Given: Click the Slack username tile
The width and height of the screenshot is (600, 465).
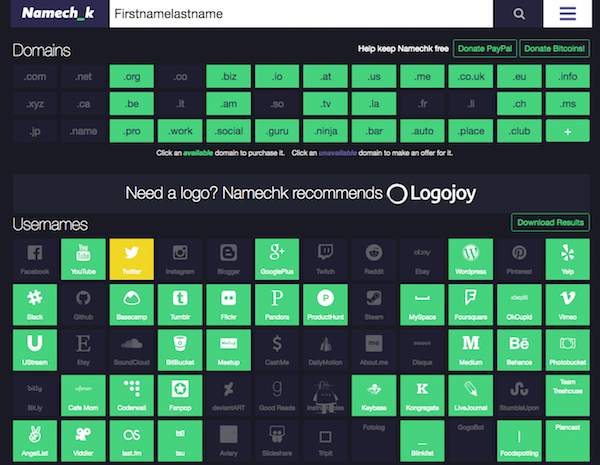Looking at the screenshot, I should tap(35, 305).
